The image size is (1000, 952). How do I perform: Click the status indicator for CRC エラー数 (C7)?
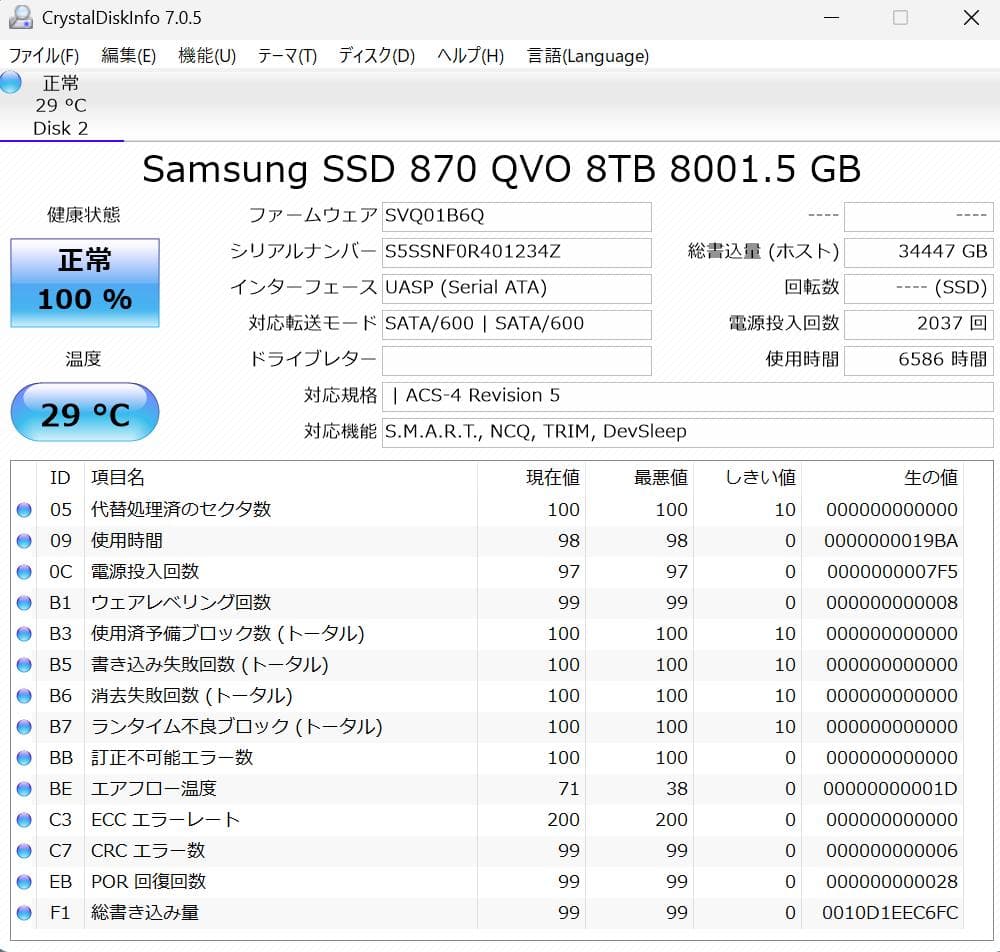tap(23, 851)
